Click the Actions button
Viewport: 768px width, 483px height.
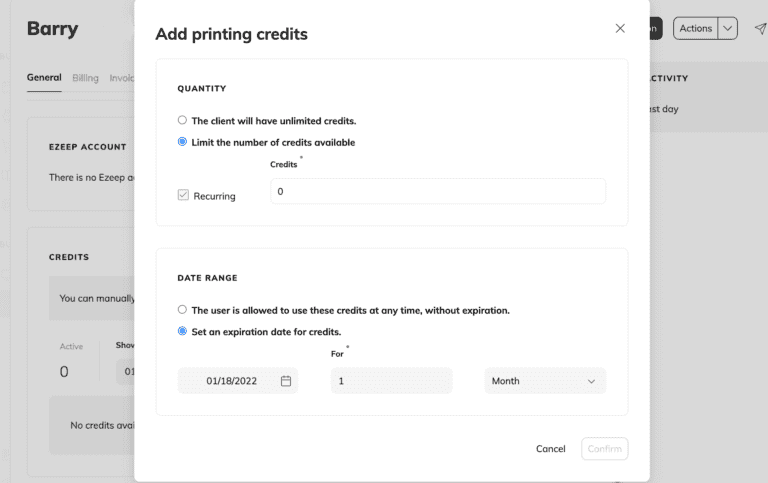[x=696, y=29]
